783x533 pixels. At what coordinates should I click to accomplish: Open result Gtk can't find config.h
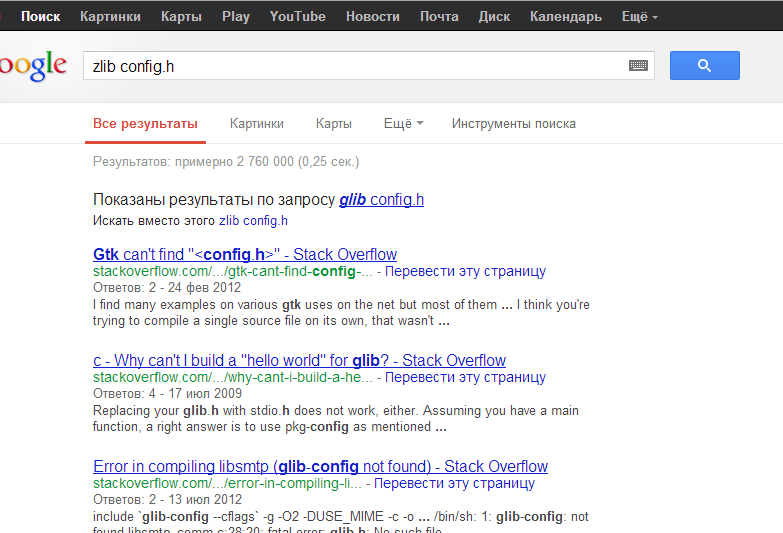pos(245,254)
